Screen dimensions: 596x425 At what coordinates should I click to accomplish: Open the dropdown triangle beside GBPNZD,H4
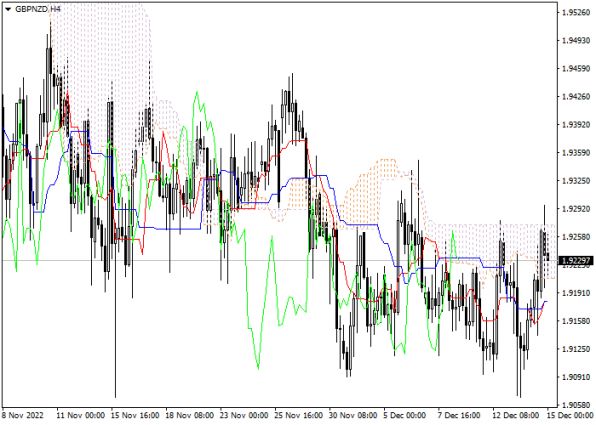pyautogui.click(x=8, y=9)
